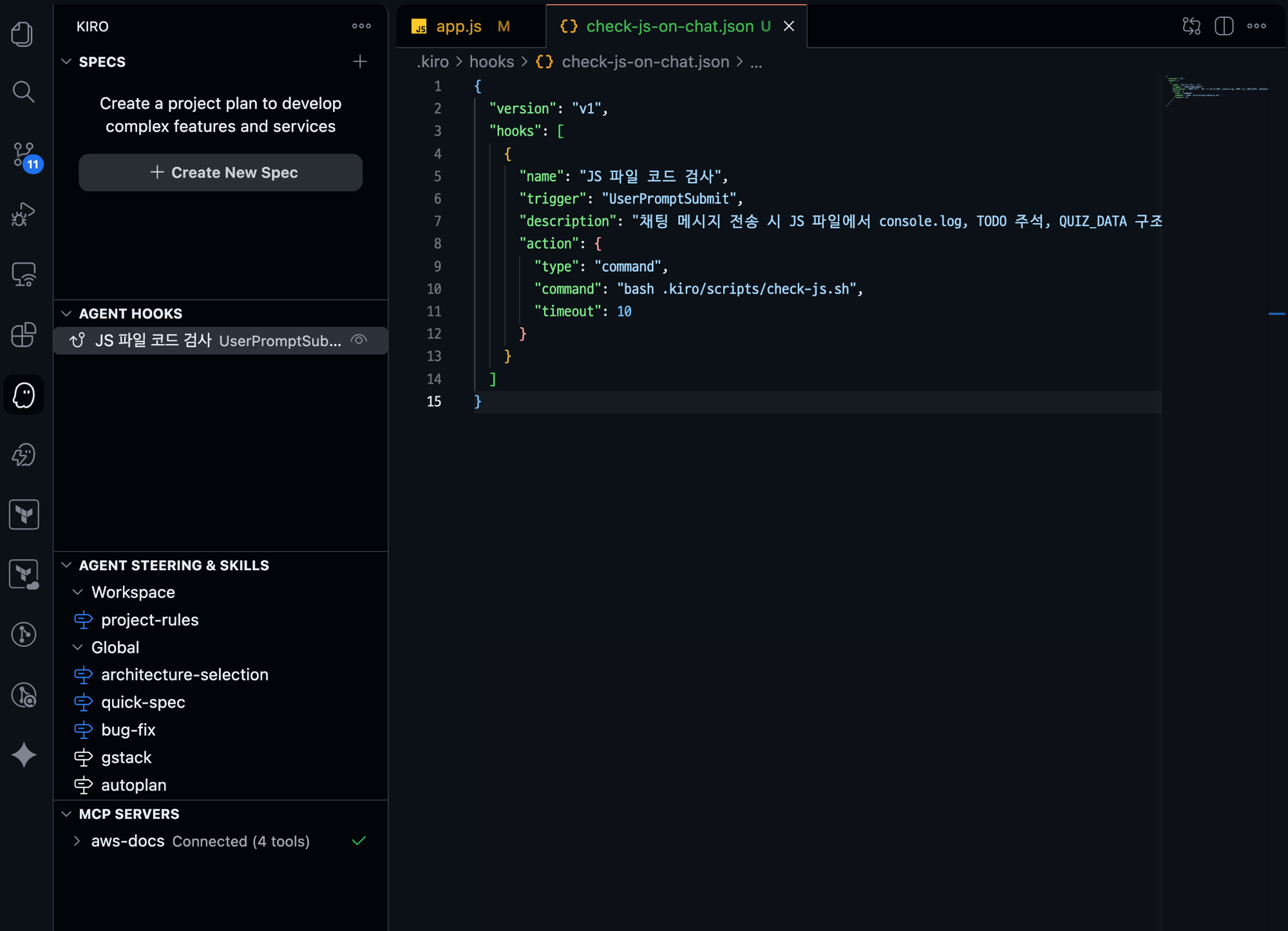Click the JSON braces icon in breadcrumb
This screenshot has width=1288, height=931.
pyautogui.click(x=544, y=62)
